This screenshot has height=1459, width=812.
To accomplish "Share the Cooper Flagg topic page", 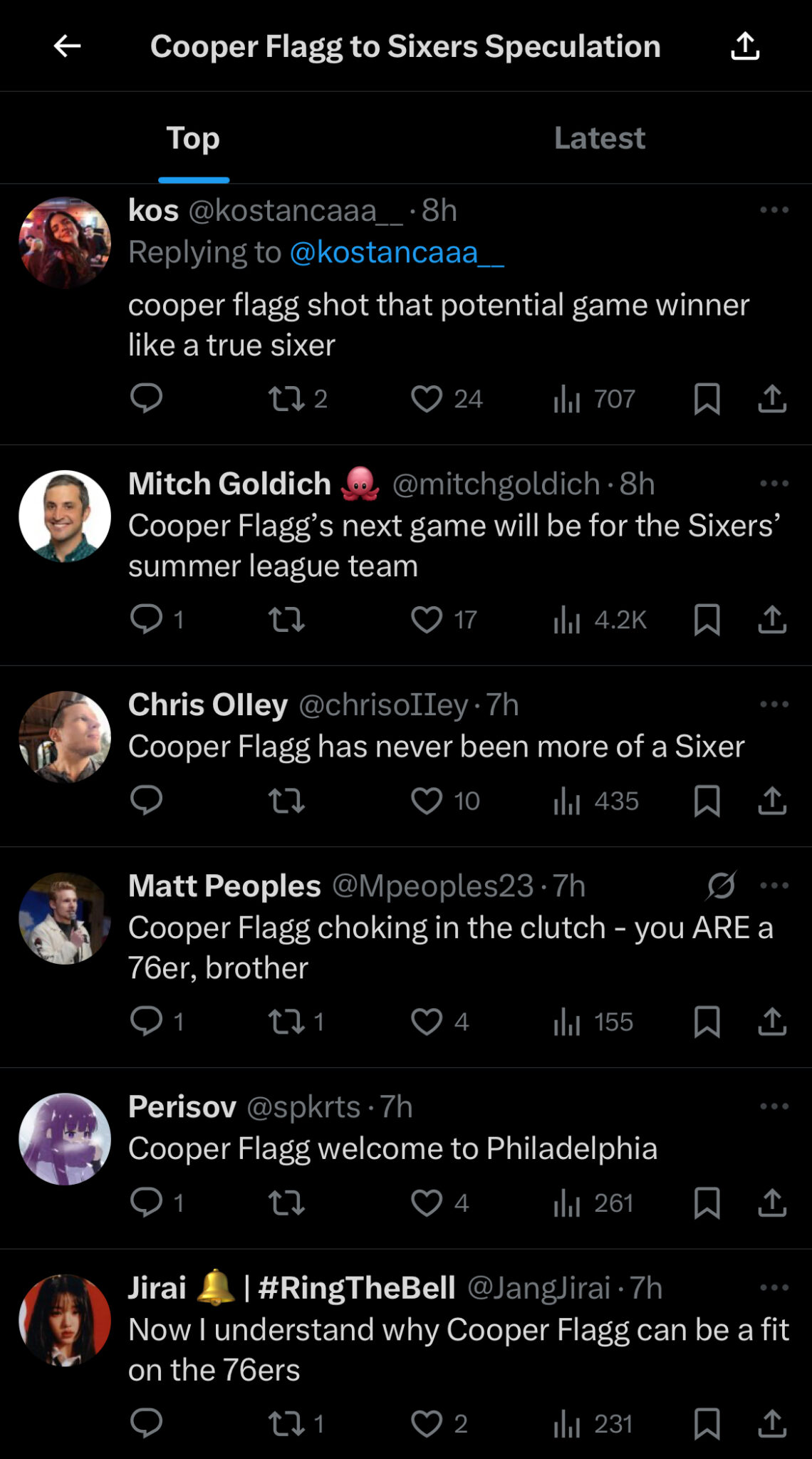I will [745, 46].
